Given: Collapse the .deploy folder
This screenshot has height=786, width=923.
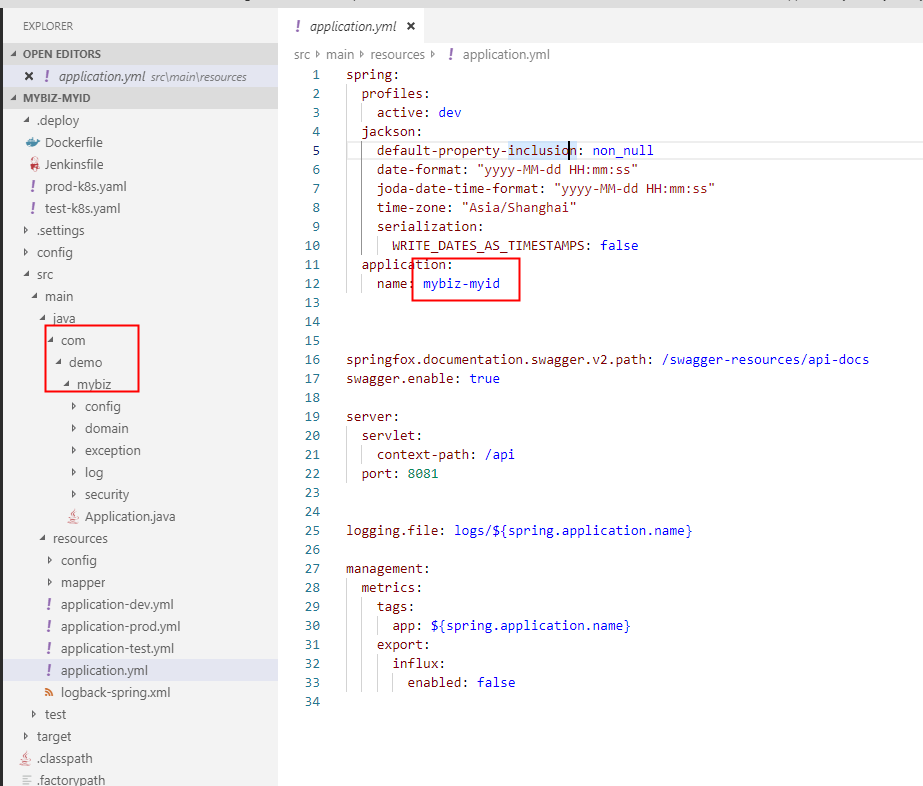Looking at the screenshot, I should click(x=26, y=120).
